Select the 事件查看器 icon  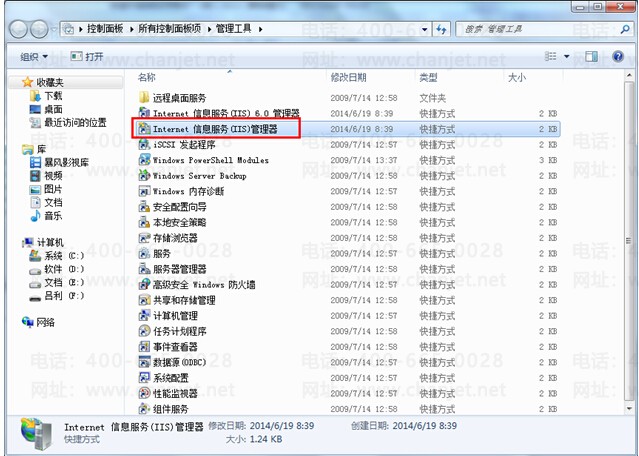144,346
